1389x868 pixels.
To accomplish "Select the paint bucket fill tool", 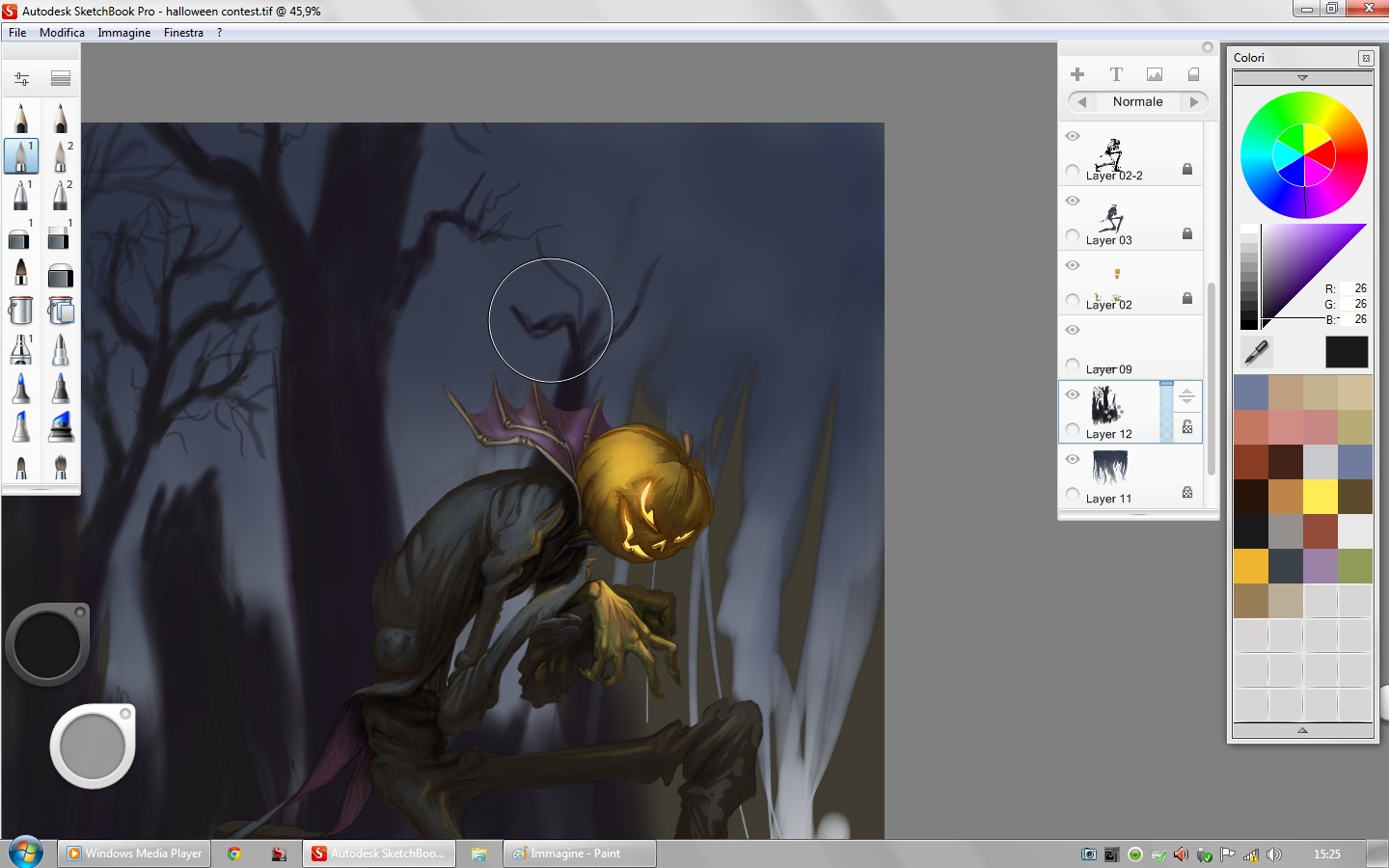I will pos(21,311).
